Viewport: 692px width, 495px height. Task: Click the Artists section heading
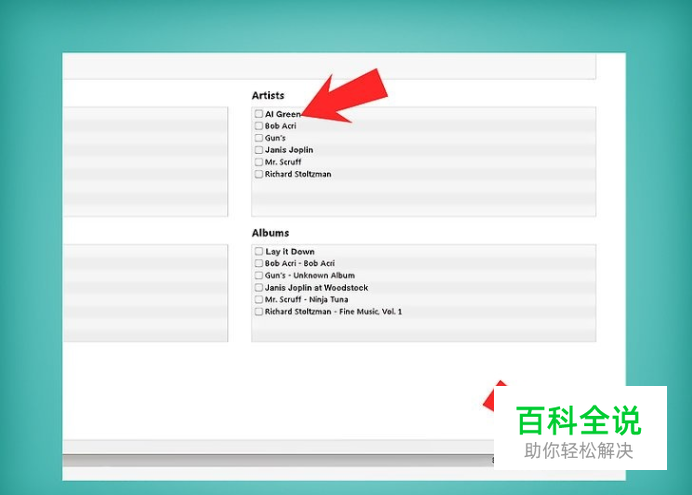pyautogui.click(x=268, y=95)
